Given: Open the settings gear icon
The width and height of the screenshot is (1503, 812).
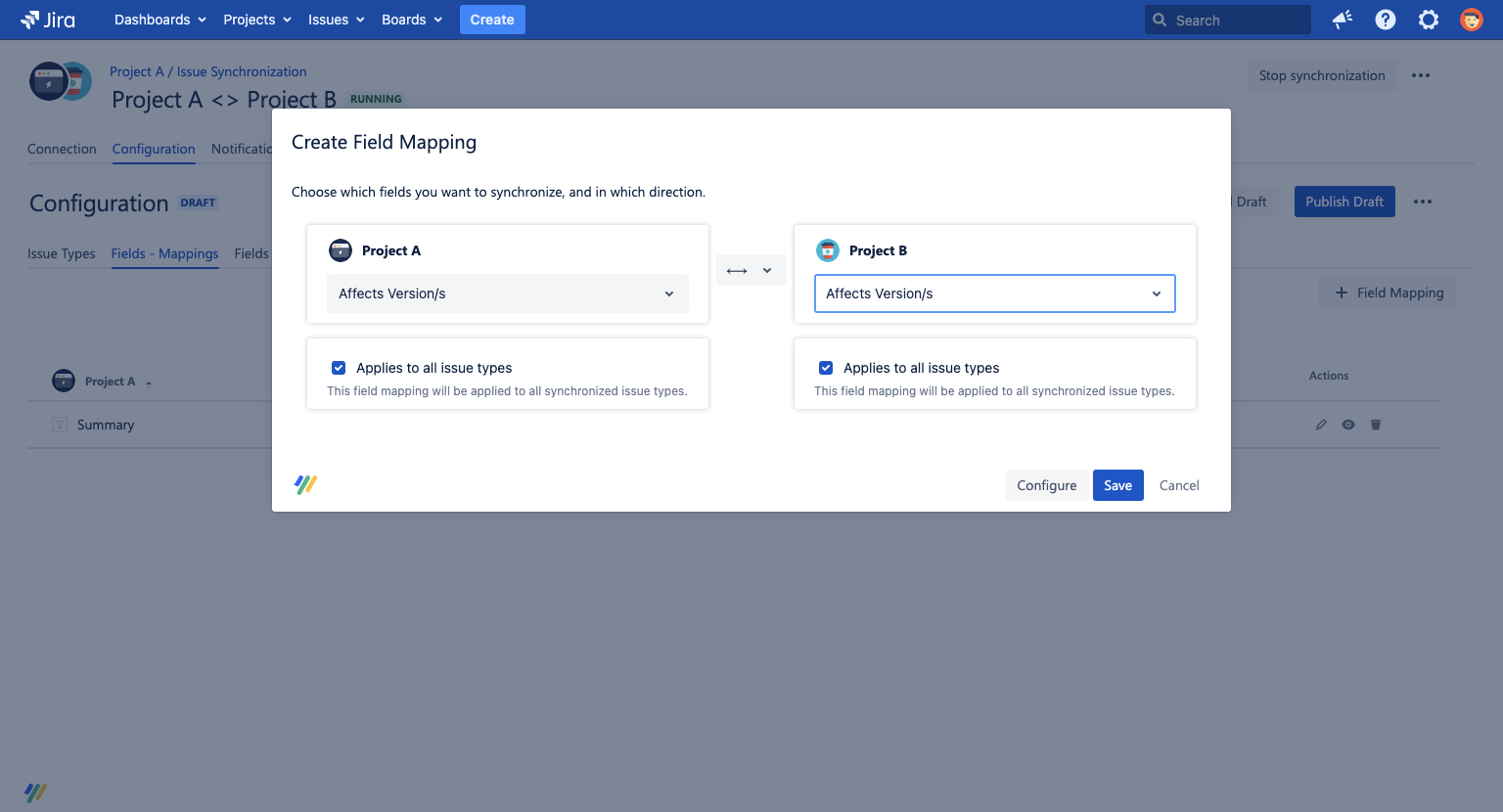Looking at the screenshot, I should tap(1429, 20).
